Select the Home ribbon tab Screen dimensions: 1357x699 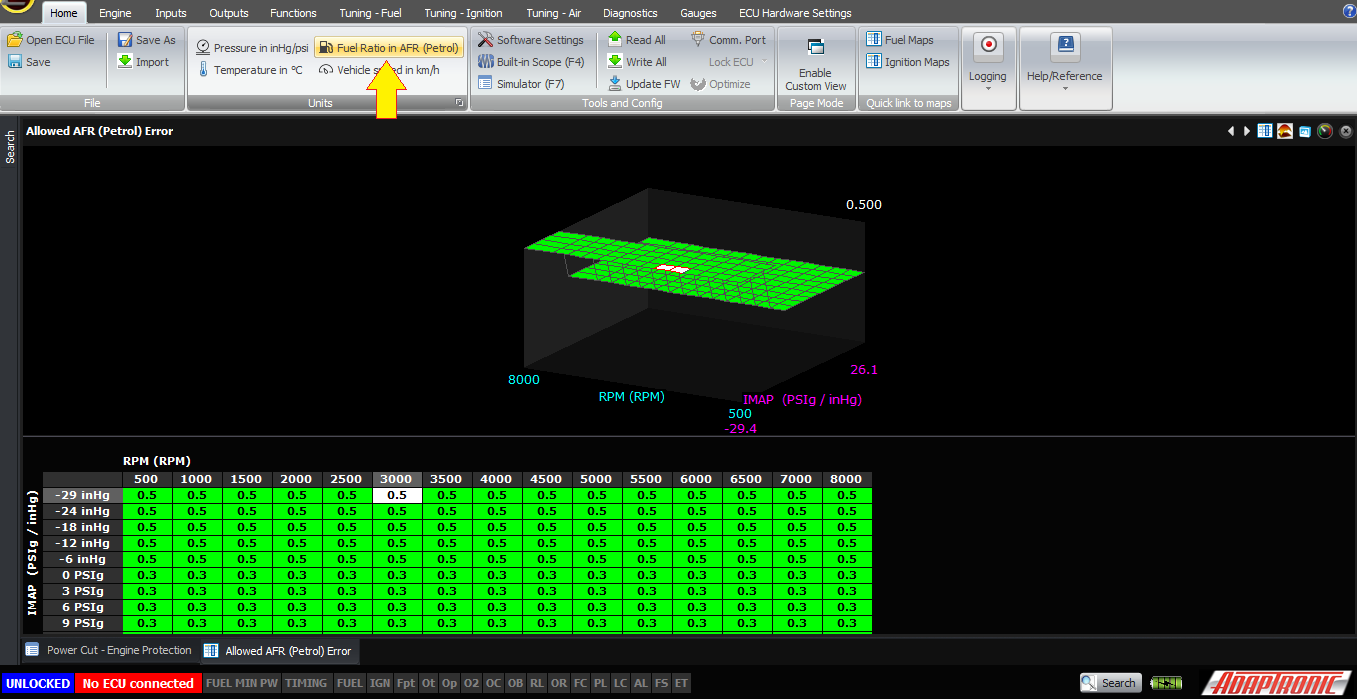pos(63,13)
